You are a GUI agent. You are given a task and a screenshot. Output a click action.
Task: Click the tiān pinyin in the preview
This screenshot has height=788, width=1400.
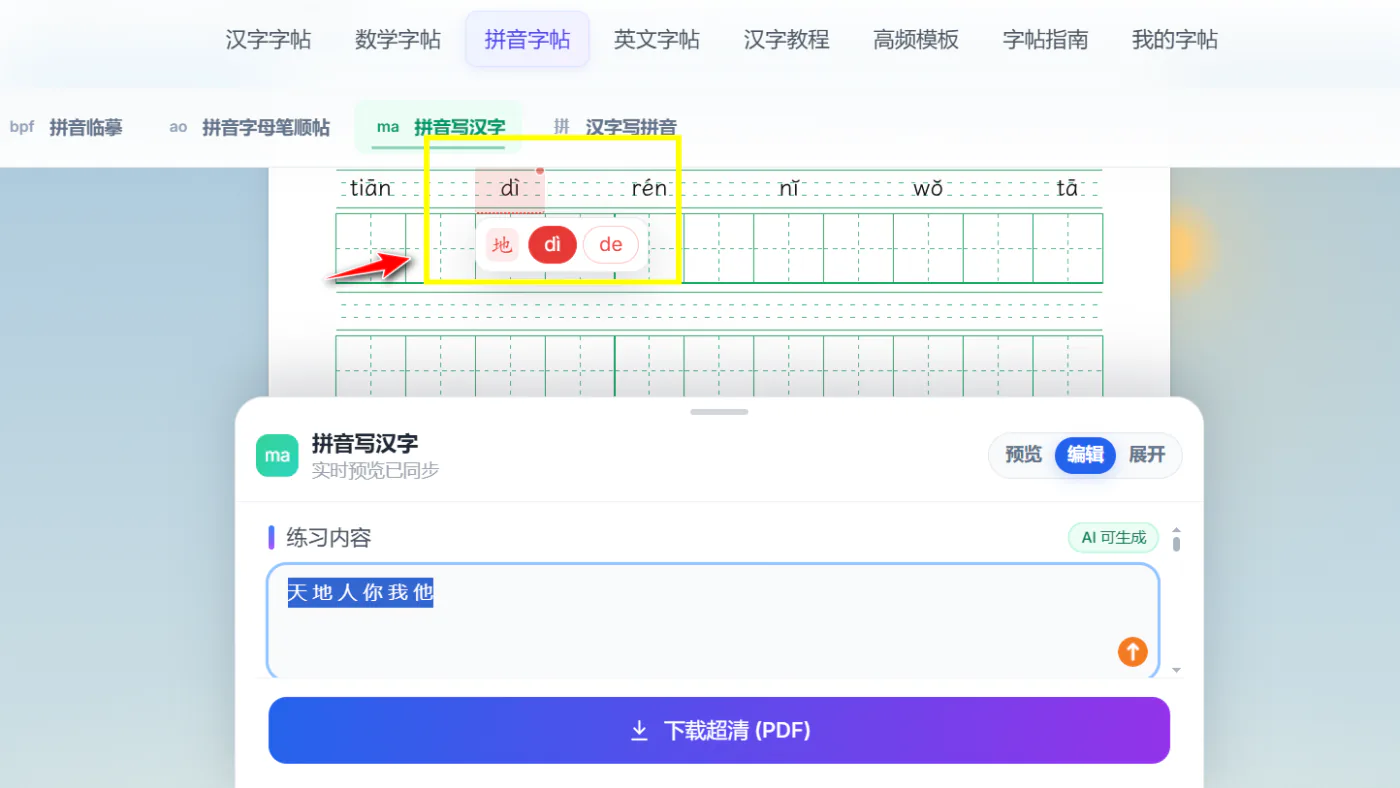(371, 188)
